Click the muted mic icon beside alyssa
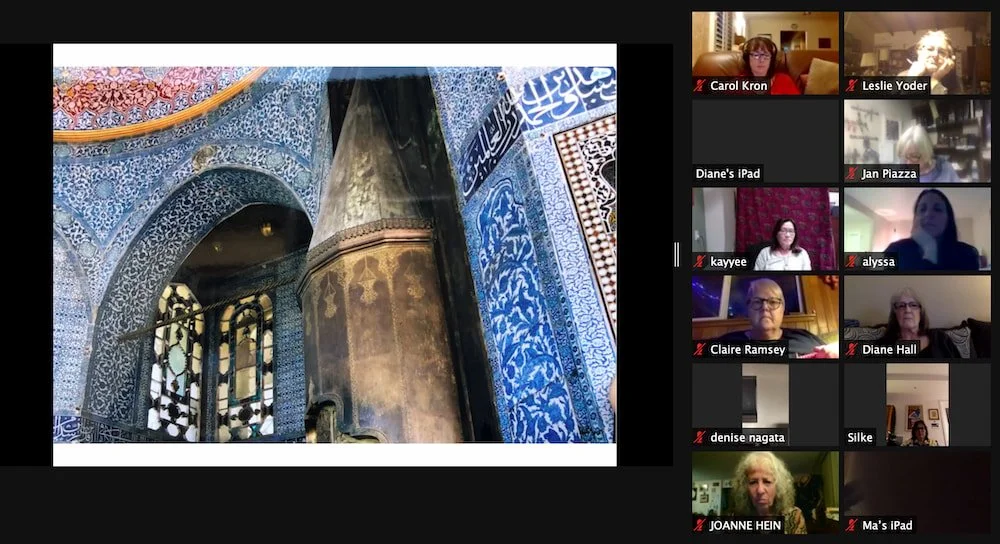1000x544 pixels. pos(851,261)
